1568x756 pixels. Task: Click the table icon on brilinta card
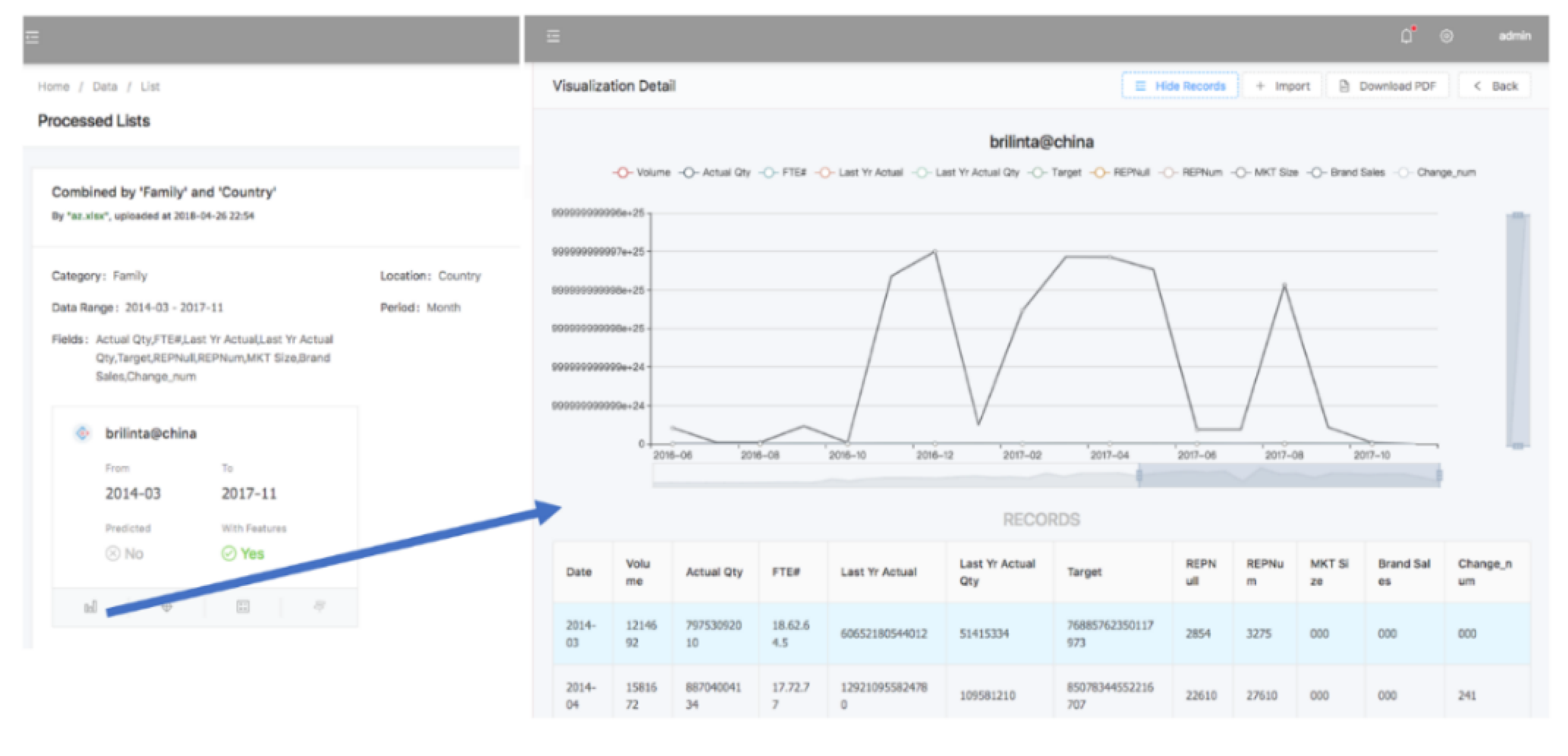[243, 606]
